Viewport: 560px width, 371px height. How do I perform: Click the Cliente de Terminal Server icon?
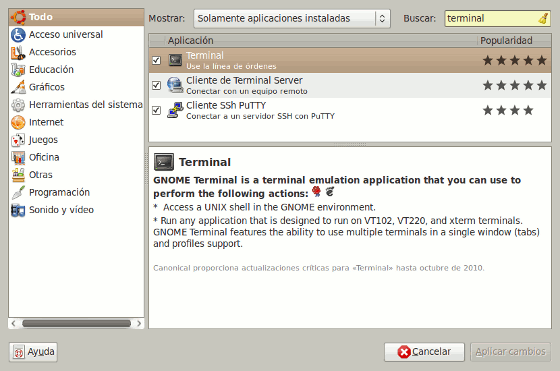pyautogui.click(x=175, y=85)
